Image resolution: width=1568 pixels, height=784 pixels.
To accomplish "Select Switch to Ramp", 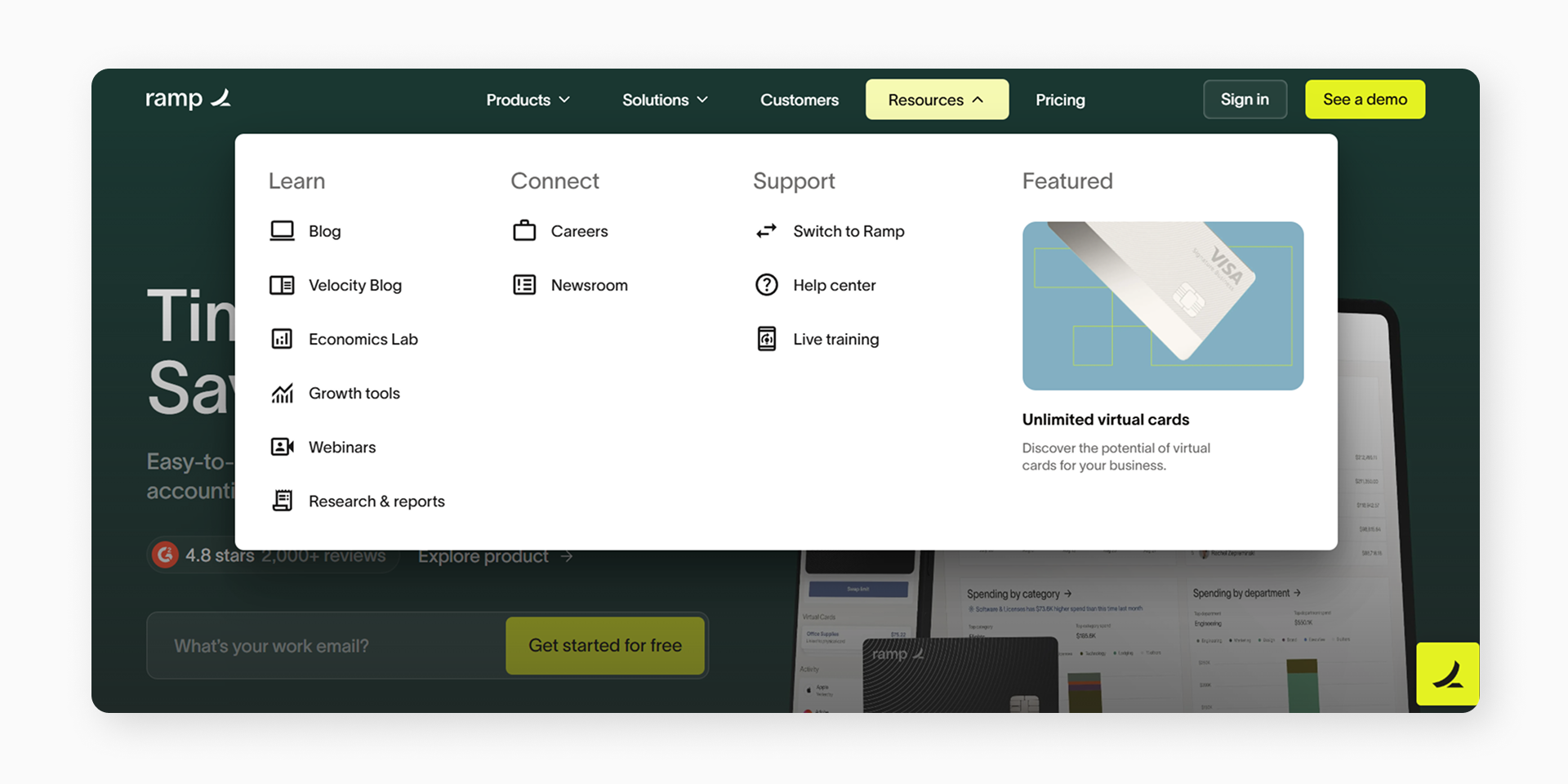I will point(849,231).
